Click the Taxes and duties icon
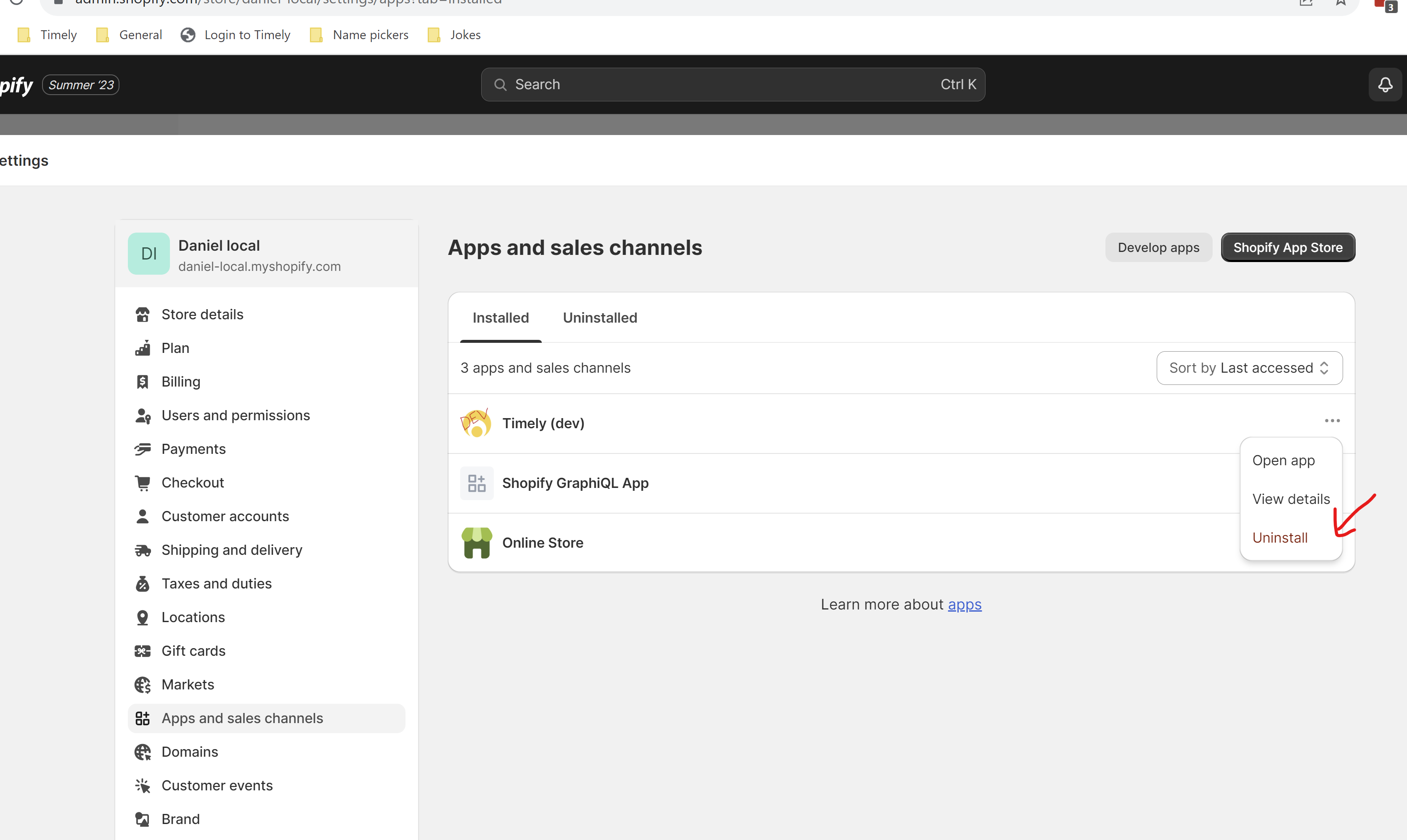1407x840 pixels. point(143,583)
